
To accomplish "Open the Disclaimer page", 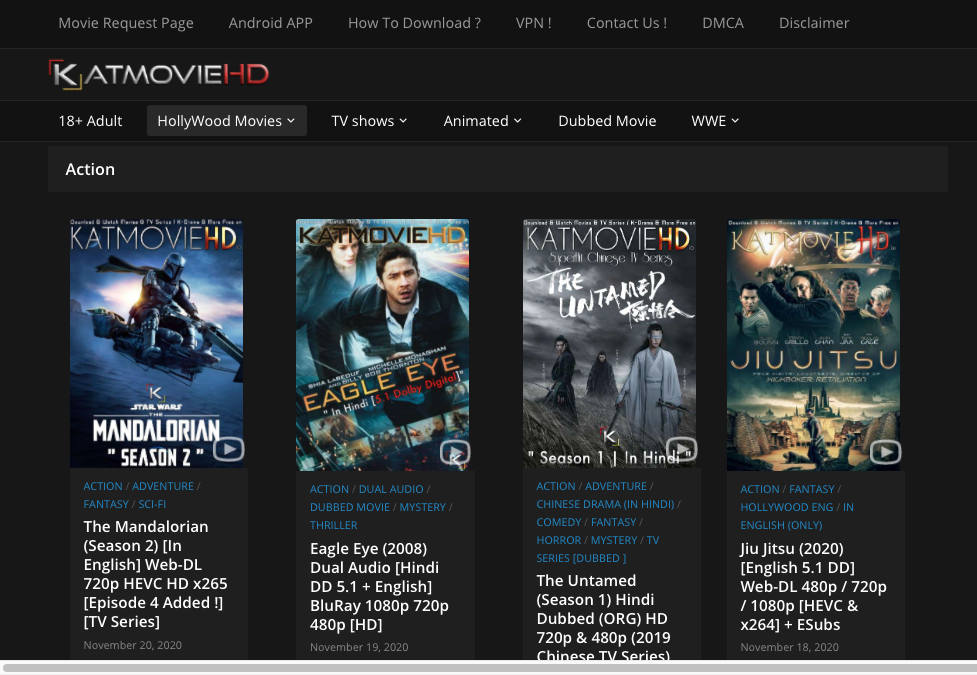I will [814, 23].
